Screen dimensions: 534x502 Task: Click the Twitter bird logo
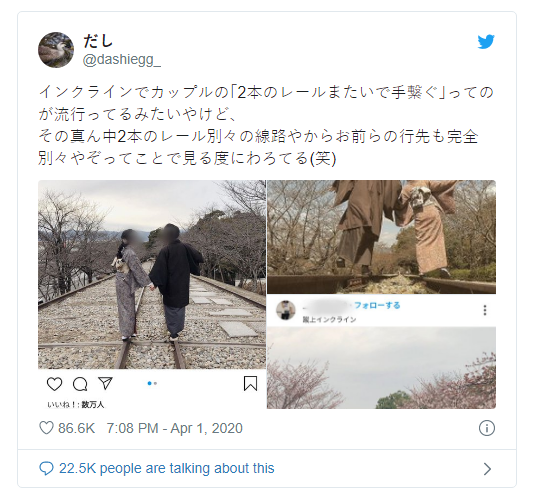pos(486,42)
